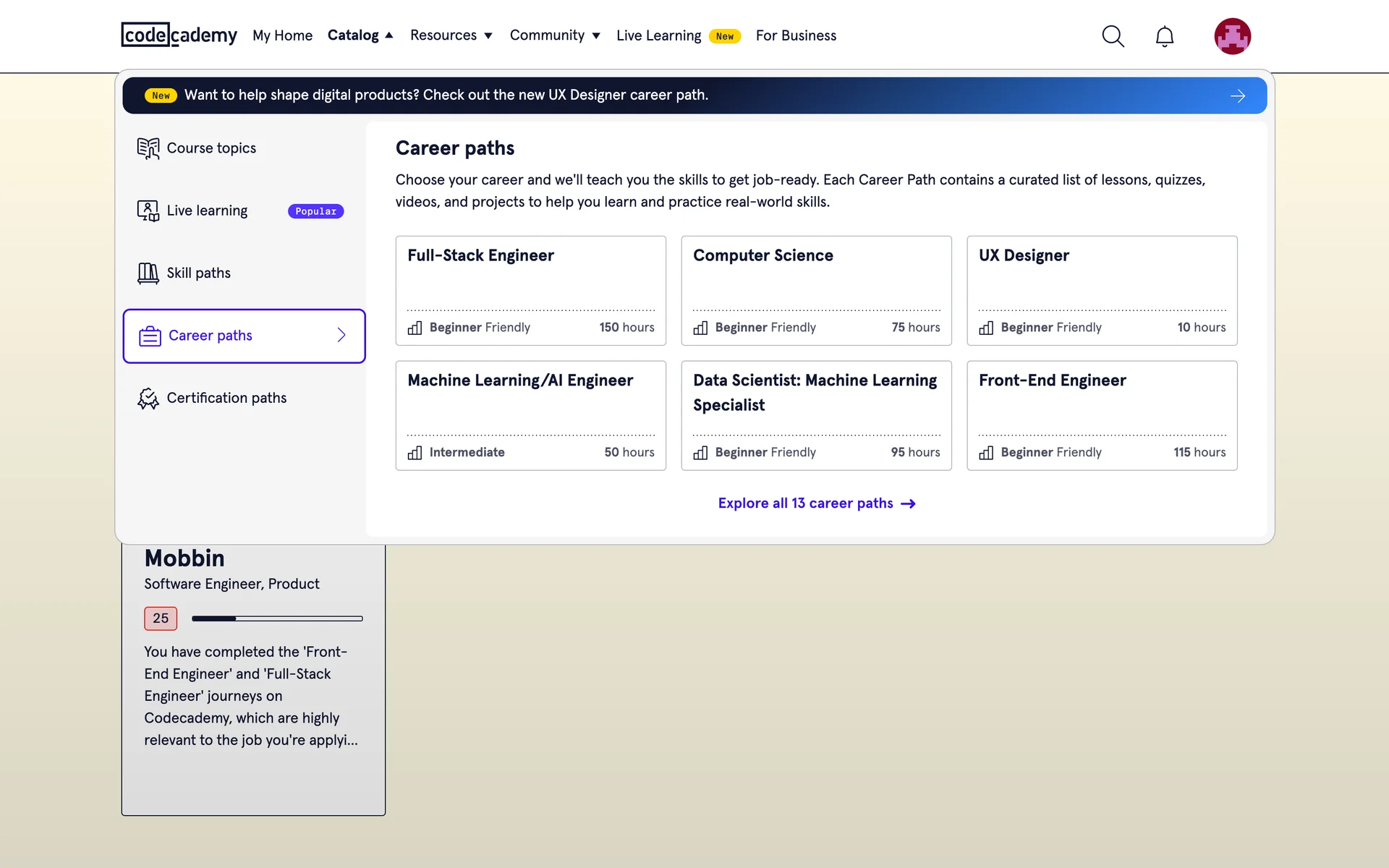The width and height of the screenshot is (1389, 868).
Task: Click the Codecademy logo
Action: coord(179,35)
